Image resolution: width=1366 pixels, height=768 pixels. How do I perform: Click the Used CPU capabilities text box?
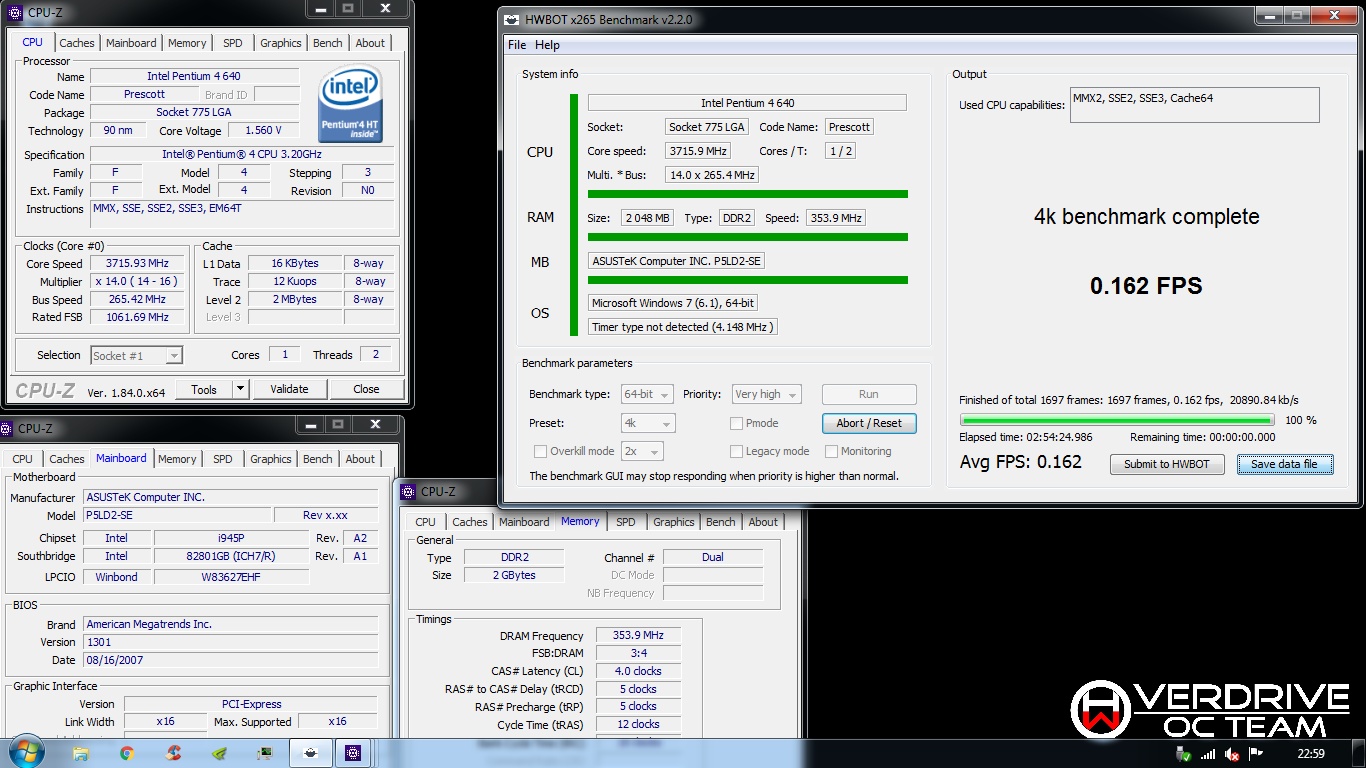click(1194, 105)
